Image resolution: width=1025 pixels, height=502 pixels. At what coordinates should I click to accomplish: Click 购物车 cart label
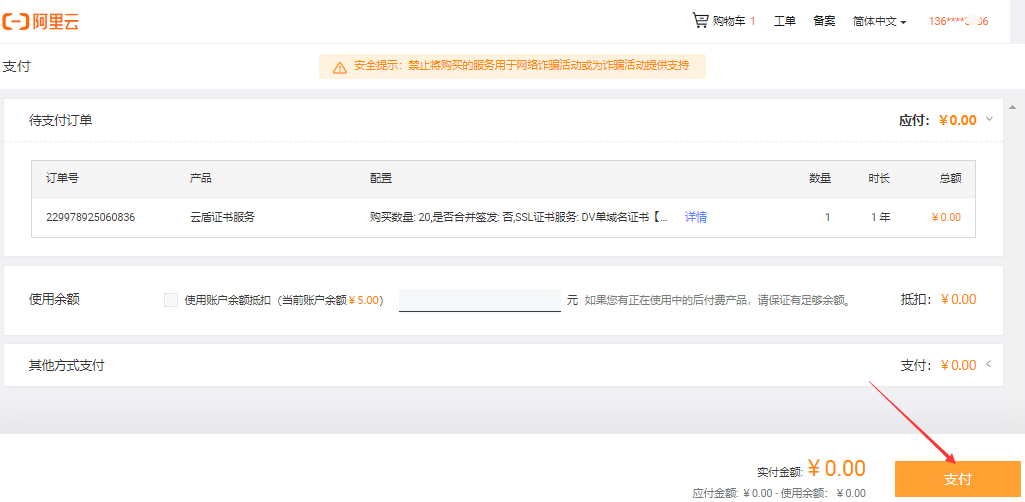[729, 21]
